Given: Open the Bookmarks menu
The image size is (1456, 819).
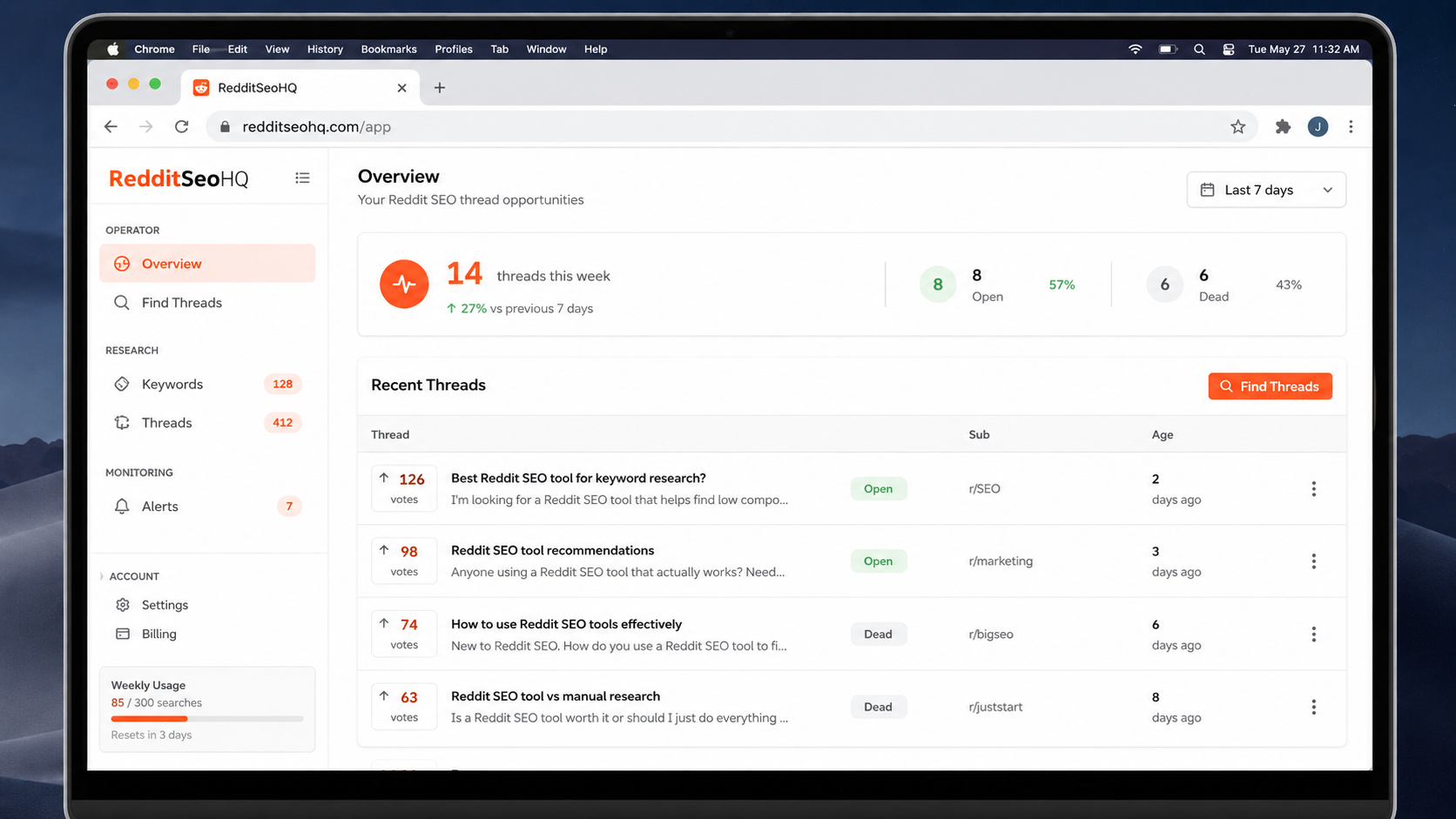Looking at the screenshot, I should tap(388, 50).
